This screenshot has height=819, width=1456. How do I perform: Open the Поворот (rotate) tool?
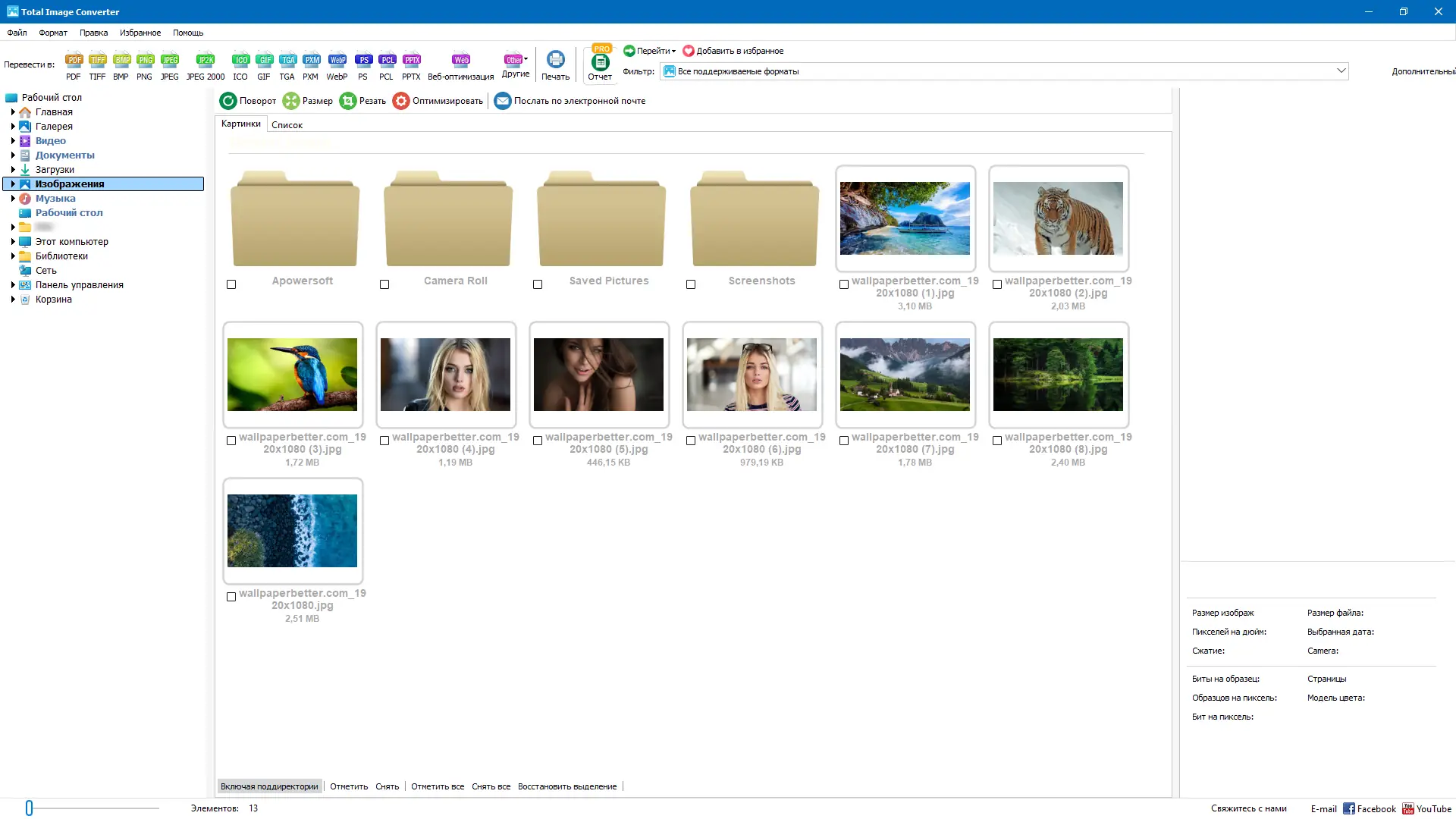[x=247, y=100]
